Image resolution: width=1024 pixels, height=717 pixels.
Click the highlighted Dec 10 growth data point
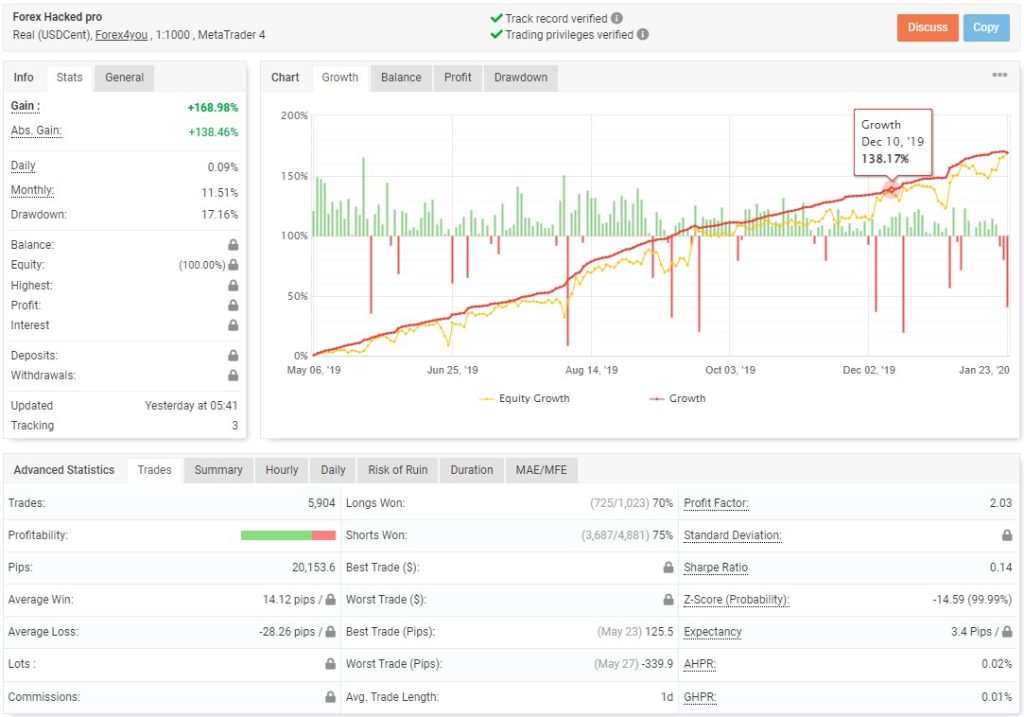click(x=891, y=189)
